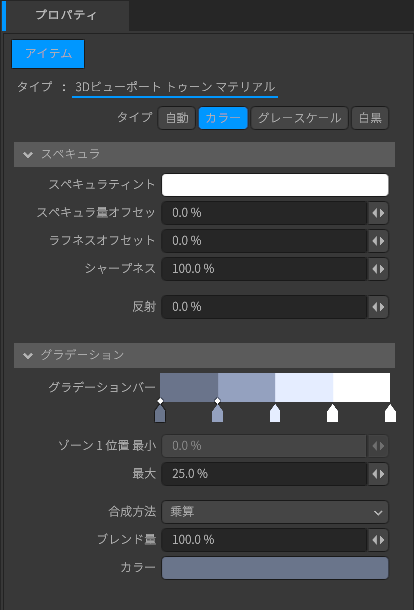Select the first dark gradient stop marker
Screen dimensions: 414x610
click(160, 414)
